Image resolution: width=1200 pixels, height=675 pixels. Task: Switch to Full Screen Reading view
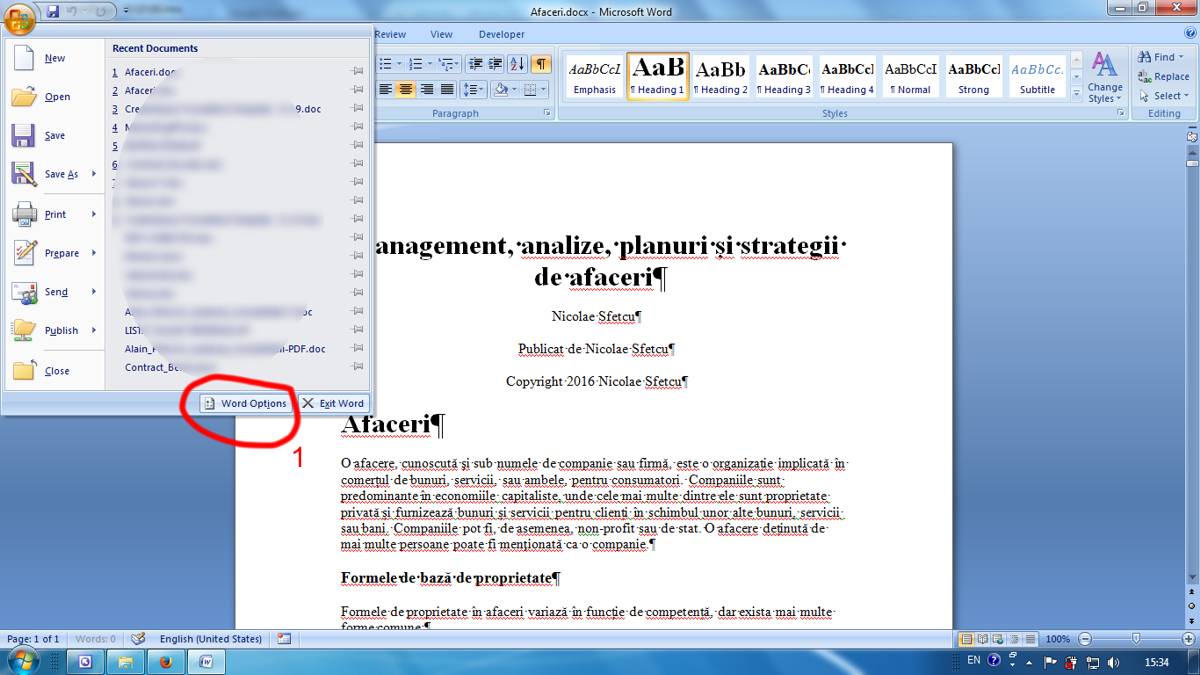point(981,638)
